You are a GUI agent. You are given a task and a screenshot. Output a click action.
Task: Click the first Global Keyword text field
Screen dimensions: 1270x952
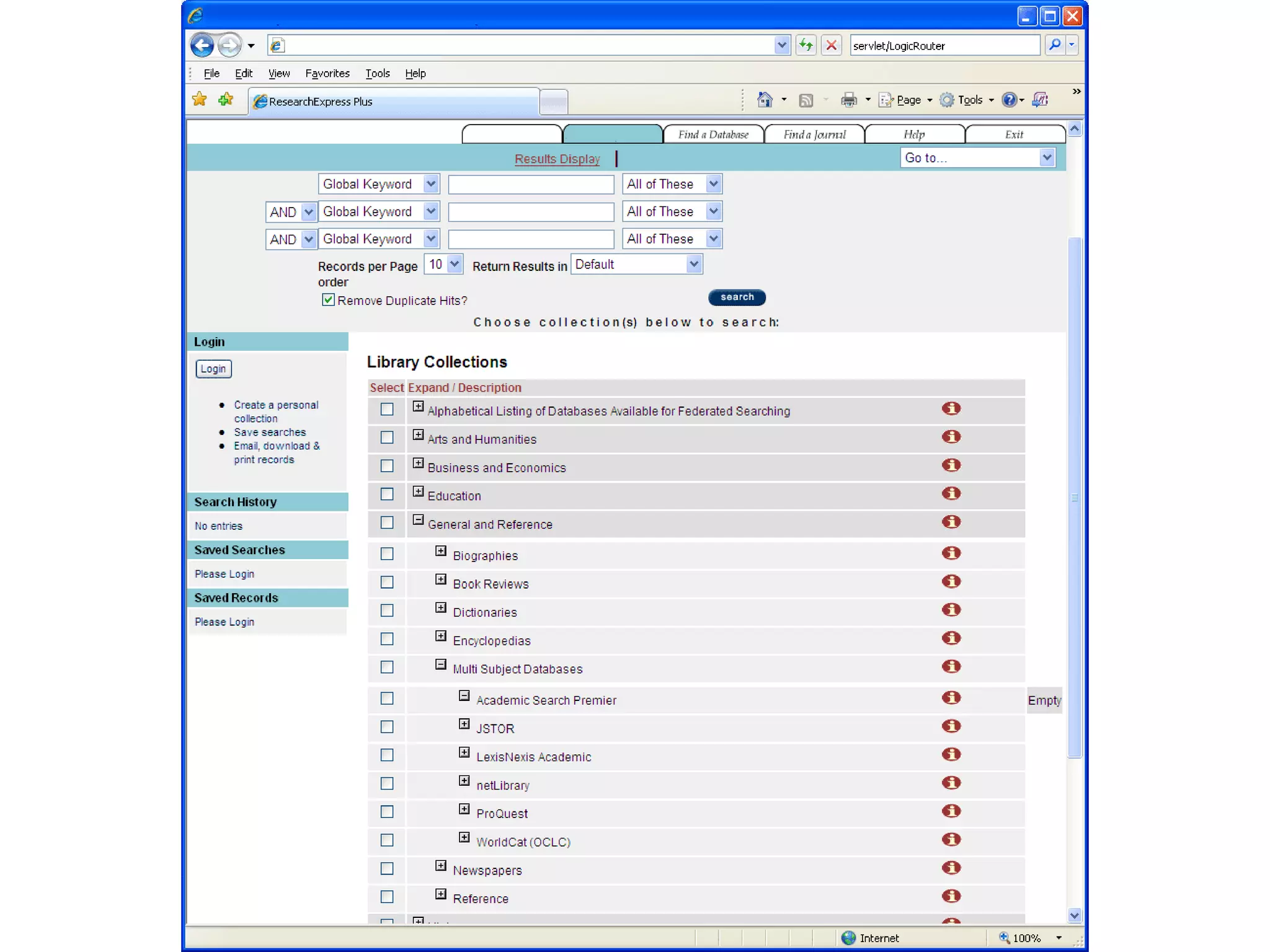pyautogui.click(x=531, y=184)
